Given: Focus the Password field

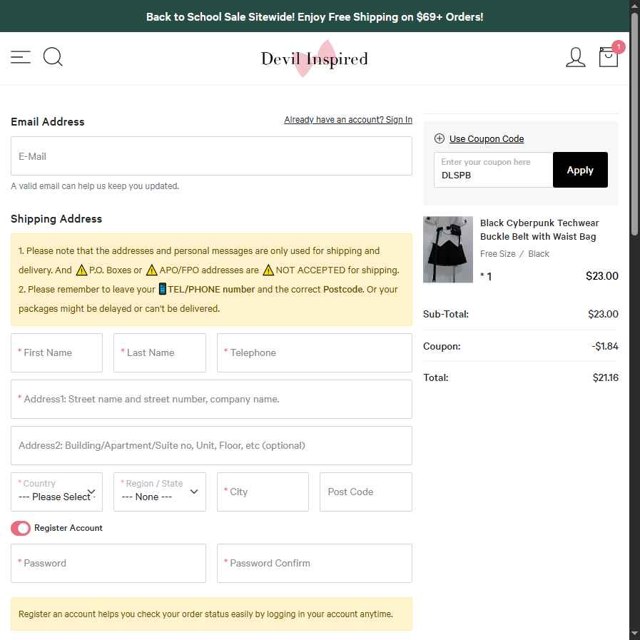Looking at the screenshot, I should 108,563.
